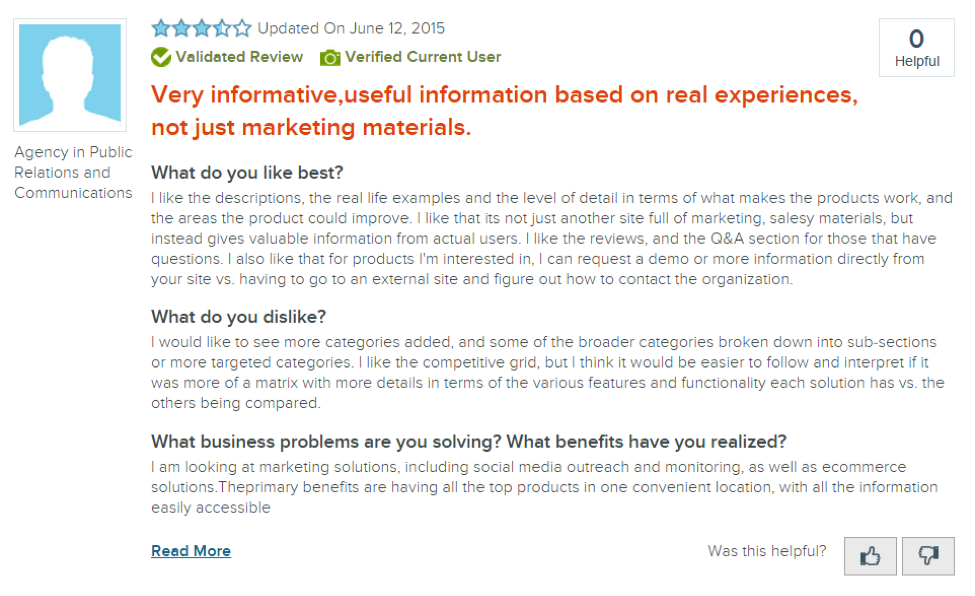Click the 0 Helpful counter box

tap(917, 48)
